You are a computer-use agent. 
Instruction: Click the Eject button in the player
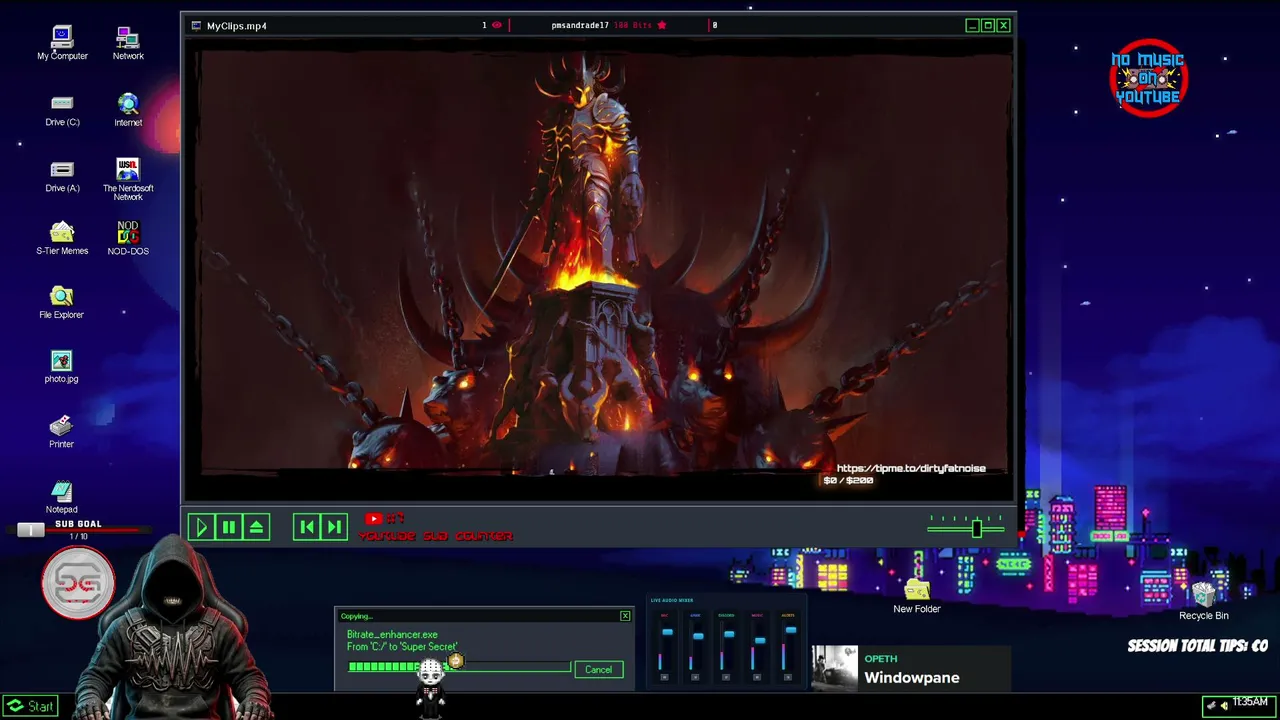pos(256,527)
